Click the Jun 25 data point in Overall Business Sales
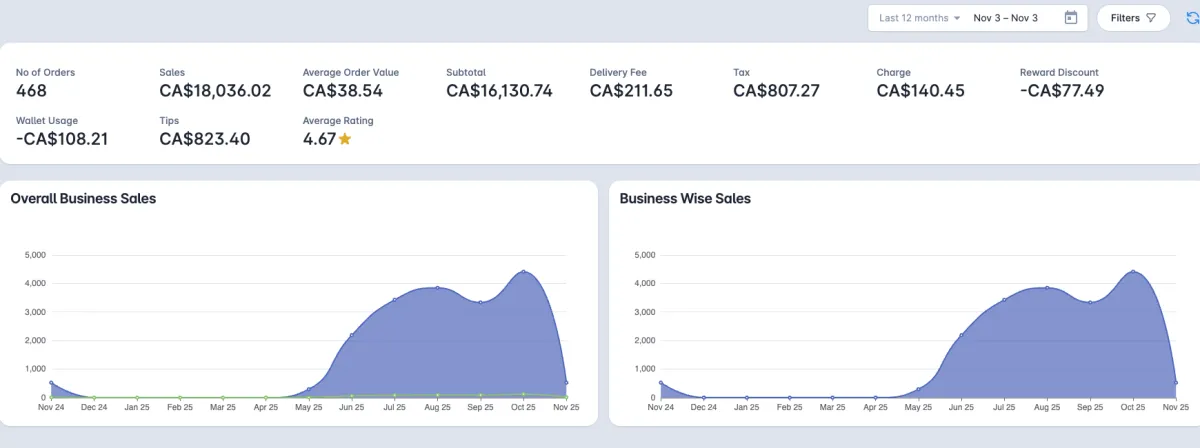The height and width of the screenshot is (448, 1200). tap(352, 335)
